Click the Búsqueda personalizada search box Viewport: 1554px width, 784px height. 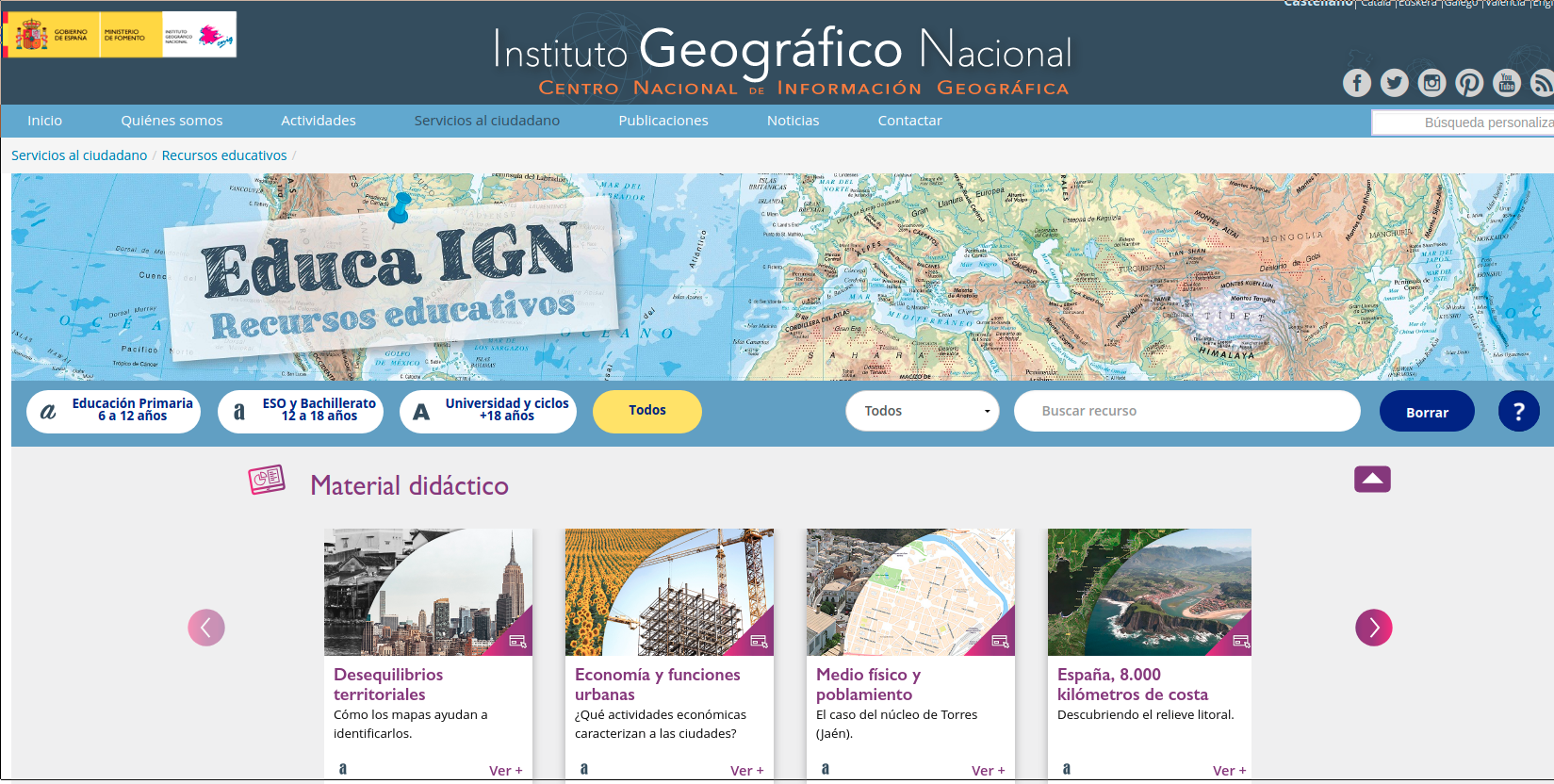1463,122
